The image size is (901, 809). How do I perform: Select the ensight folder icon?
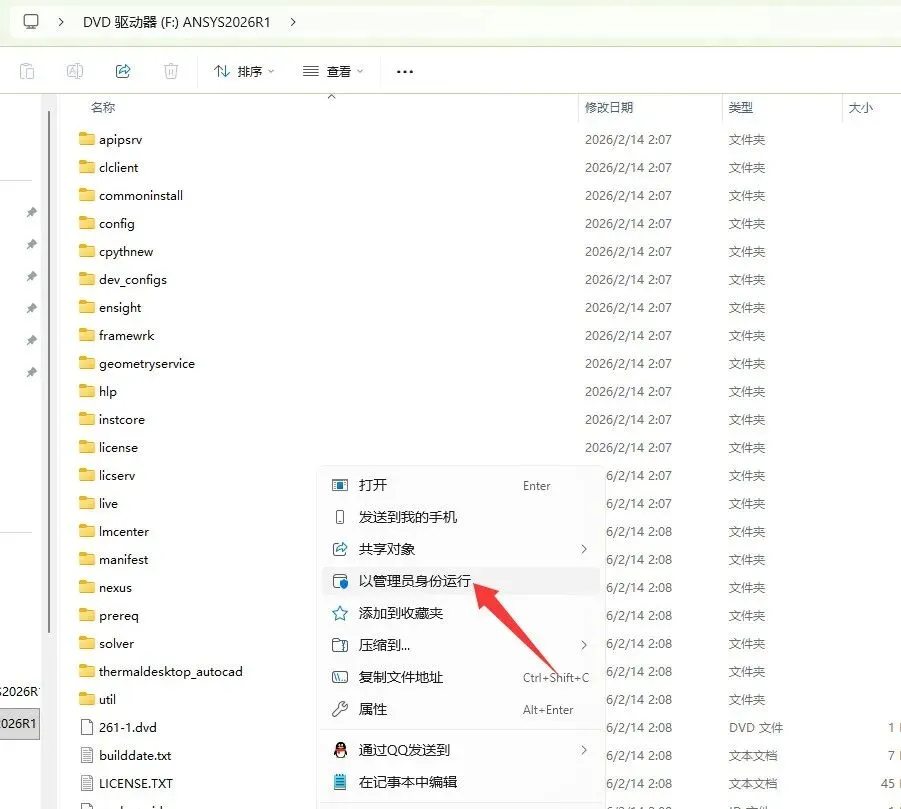coord(87,307)
